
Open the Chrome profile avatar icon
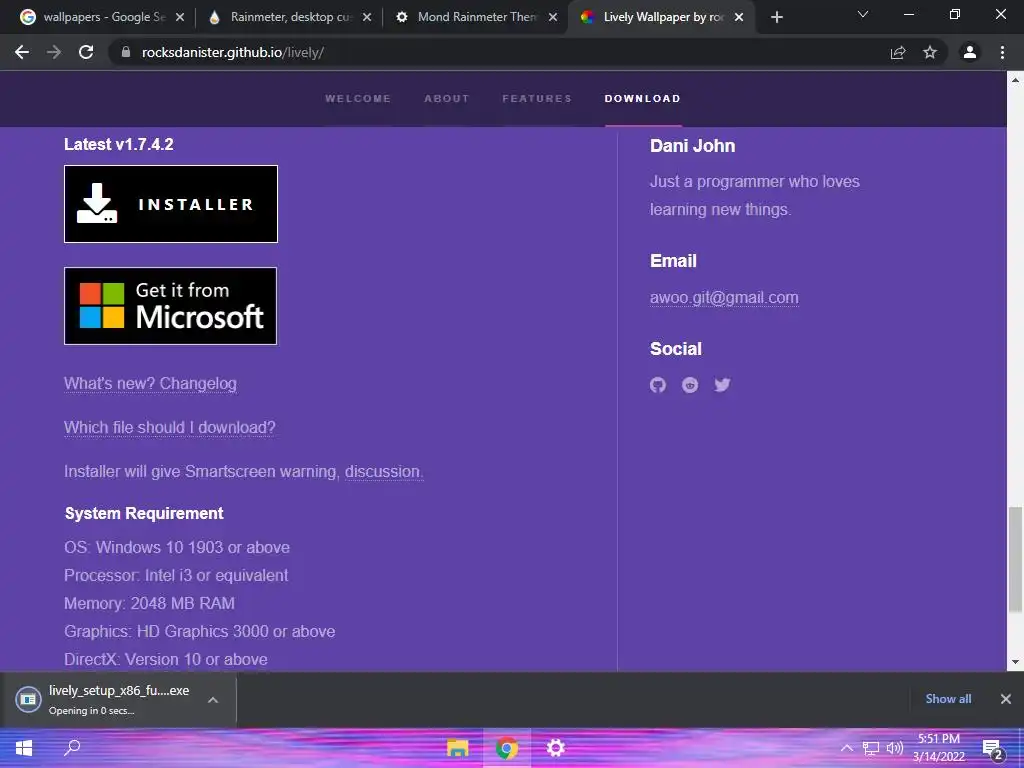pos(970,52)
